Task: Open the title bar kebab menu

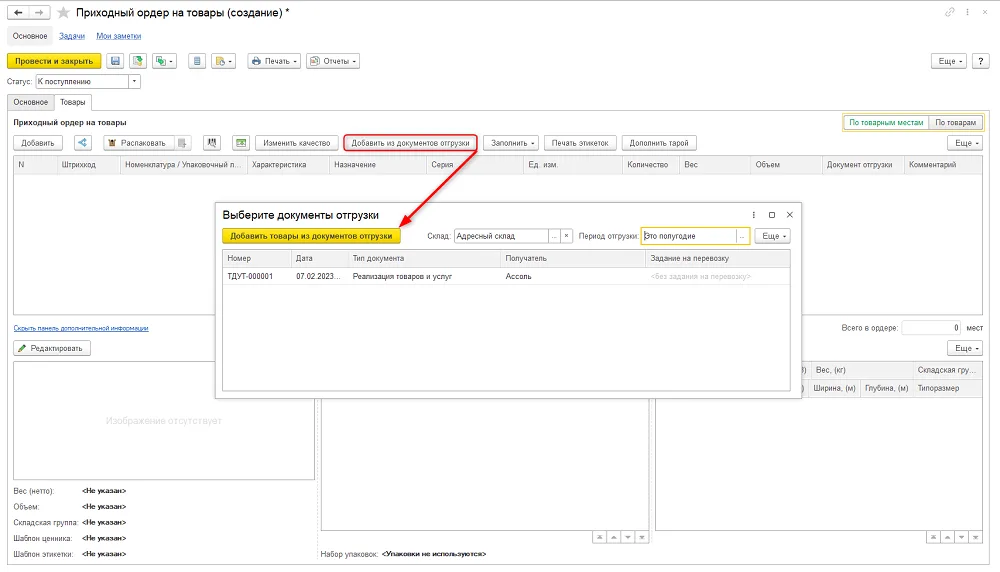Action: pos(967,12)
